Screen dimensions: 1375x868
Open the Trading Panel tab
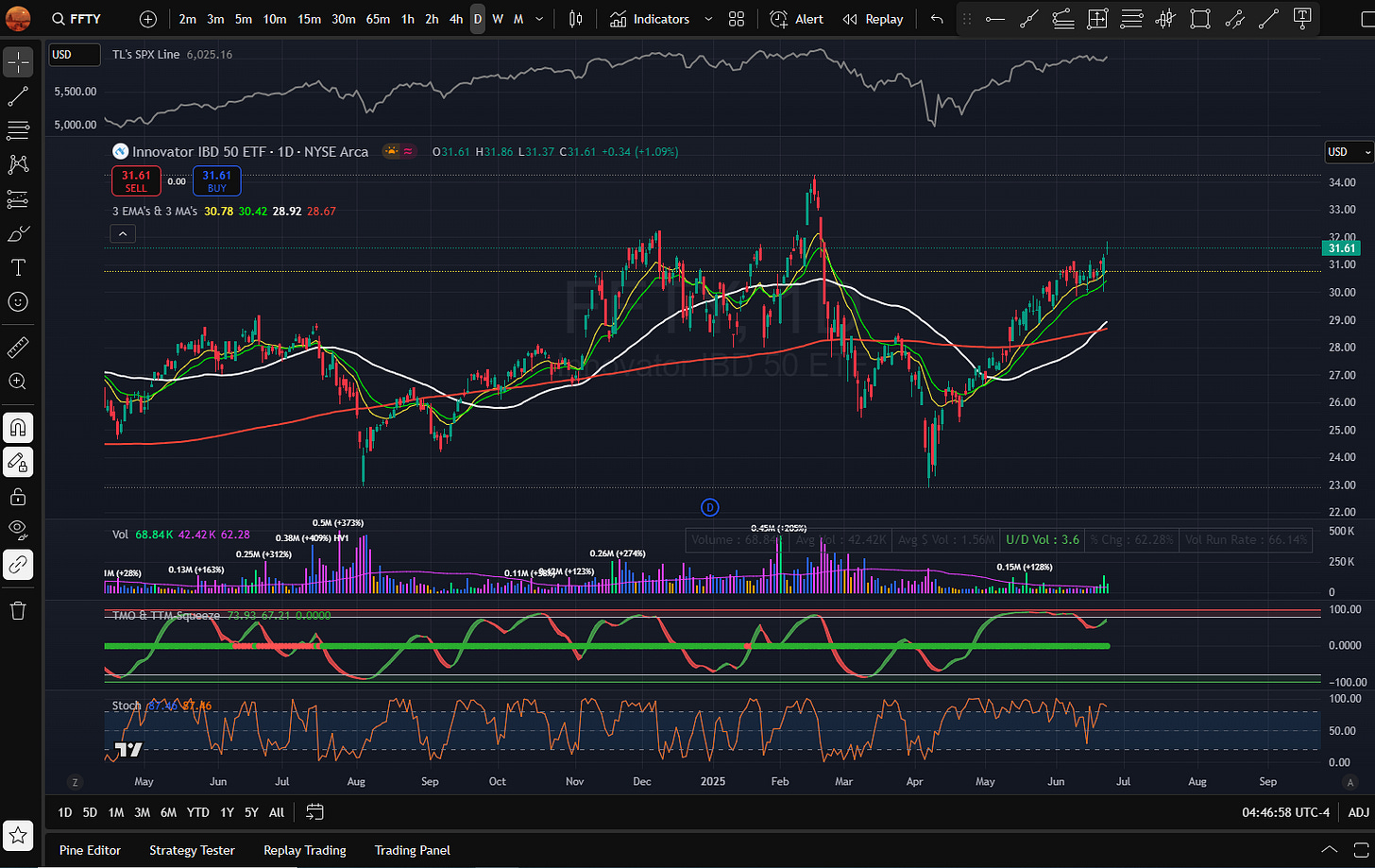pyautogui.click(x=413, y=850)
